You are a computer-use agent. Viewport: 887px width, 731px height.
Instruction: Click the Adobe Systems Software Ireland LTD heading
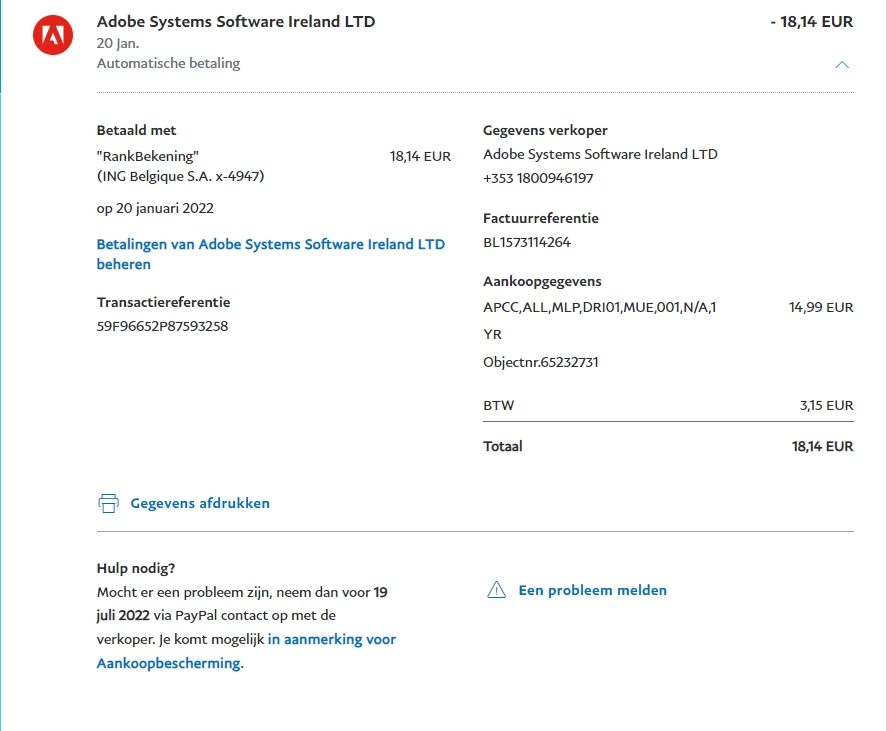coord(236,22)
